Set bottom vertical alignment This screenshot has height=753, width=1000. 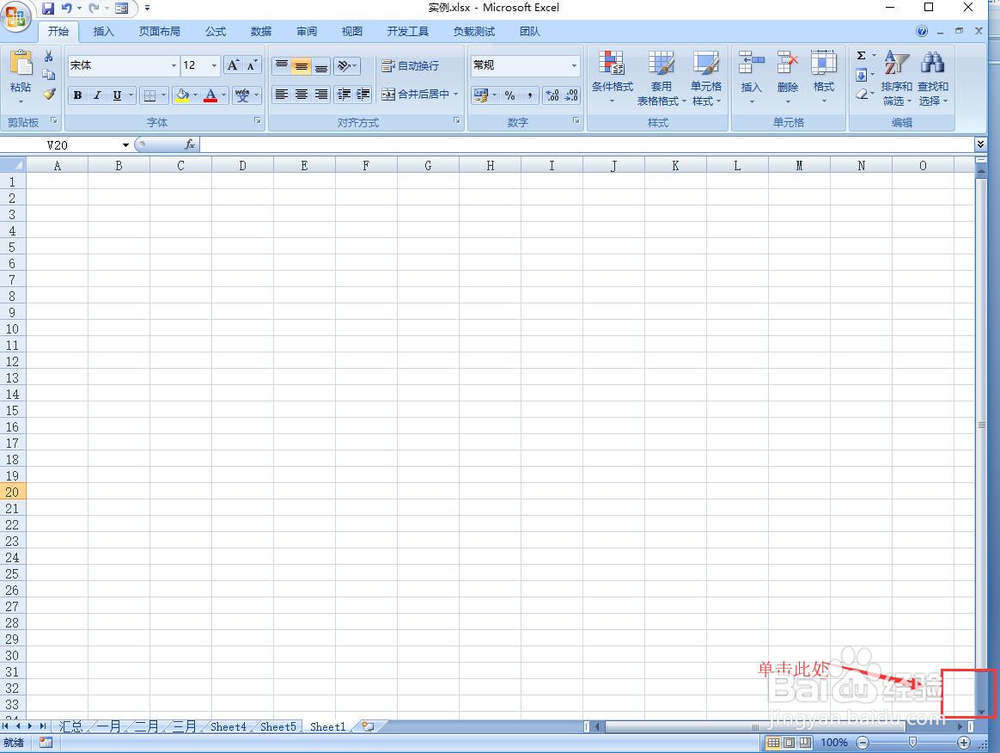click(321, 66)
